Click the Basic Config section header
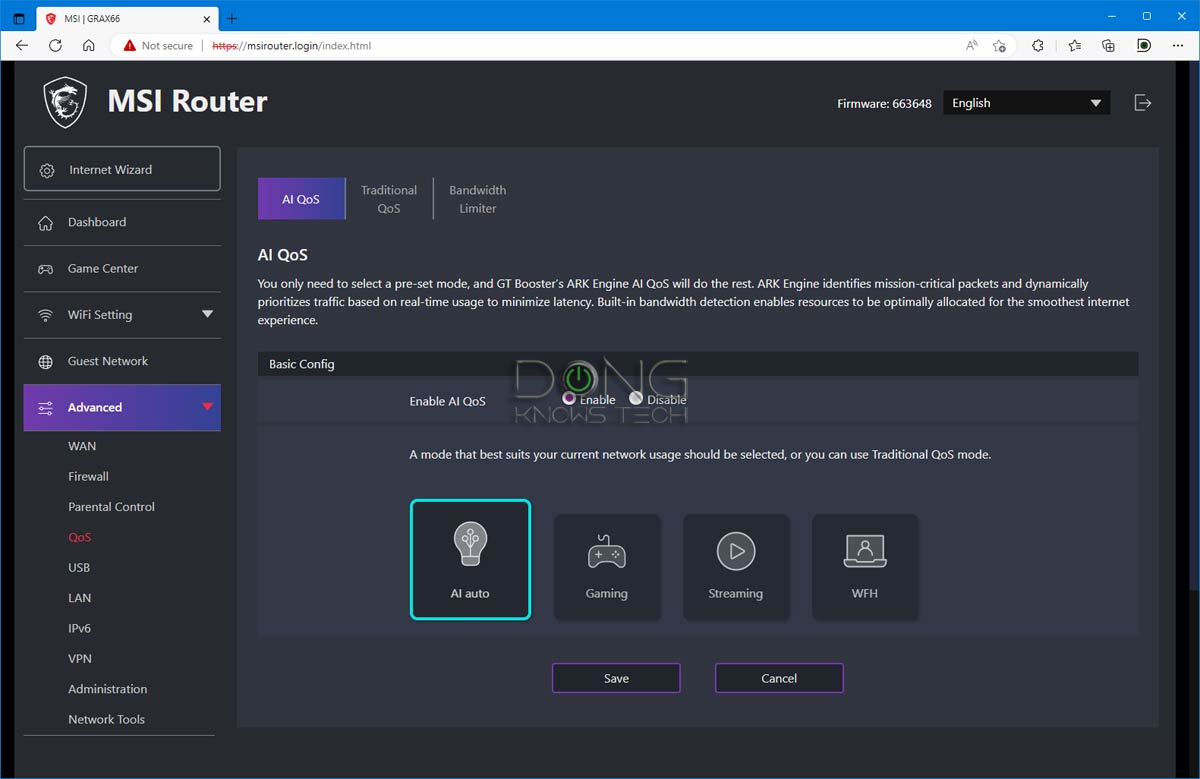The image size is (1200, 779). 698,364
